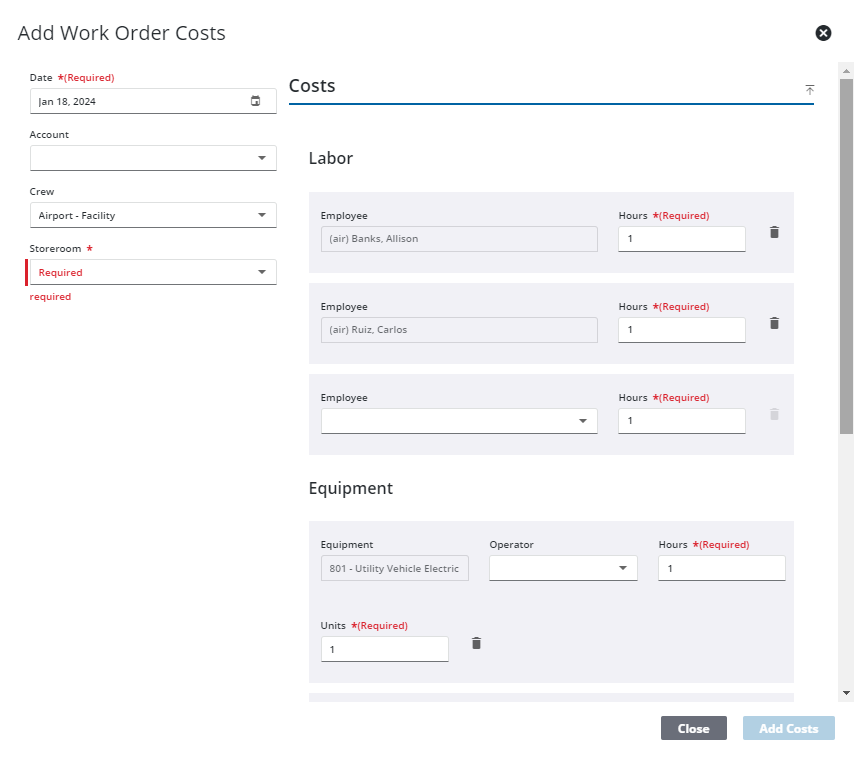This screenshot has width=854, height=764.
Task: Click the Equipment section heading
Action: coord(351,488)
